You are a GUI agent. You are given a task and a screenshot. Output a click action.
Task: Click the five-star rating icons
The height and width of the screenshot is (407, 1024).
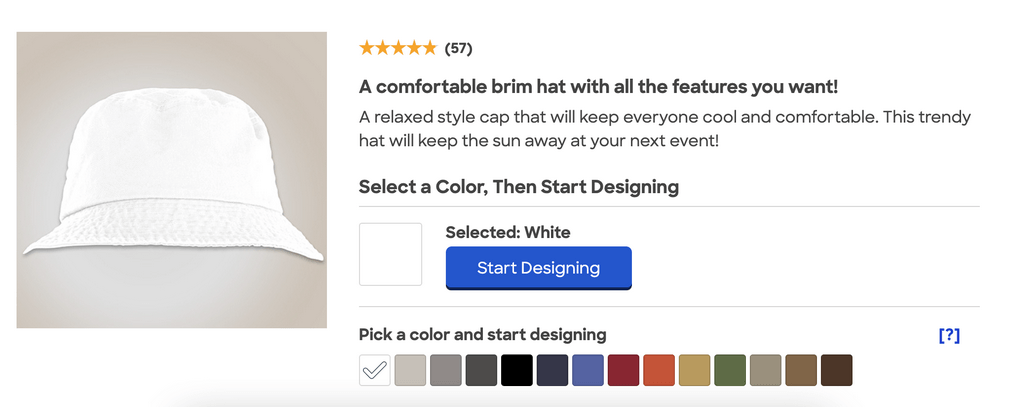[x=397, y=47]
